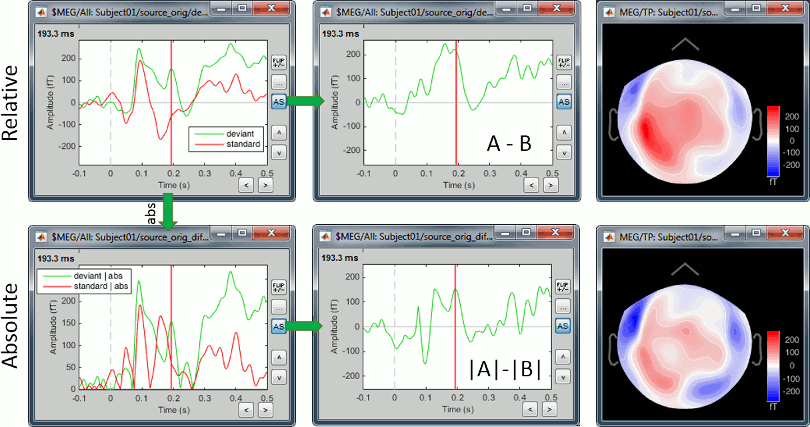Decrease amplitude scale with down arrow in relative plot
Image resolution: width=810 pixels, height=427 pixels.
pos(280,152)
